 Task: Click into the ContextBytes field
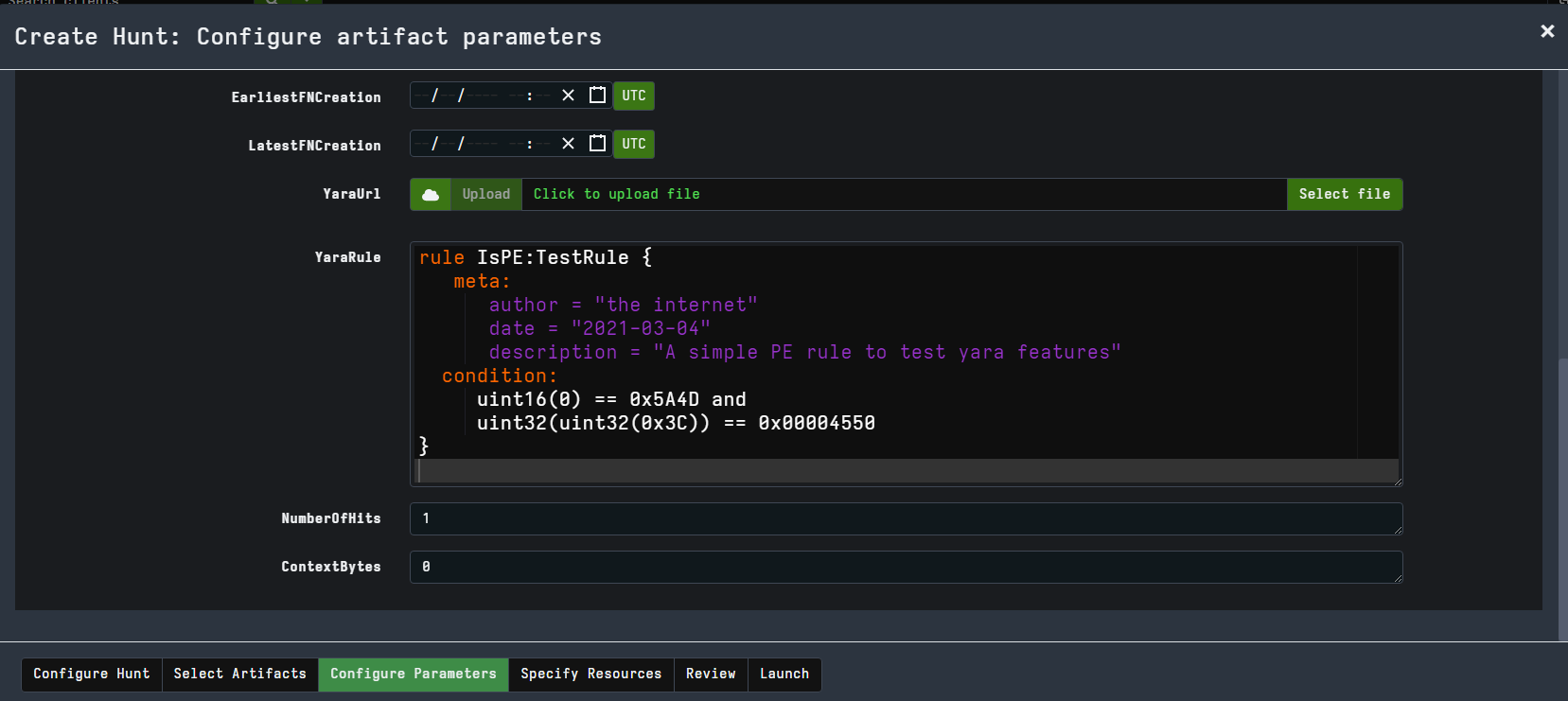[906, 567]
